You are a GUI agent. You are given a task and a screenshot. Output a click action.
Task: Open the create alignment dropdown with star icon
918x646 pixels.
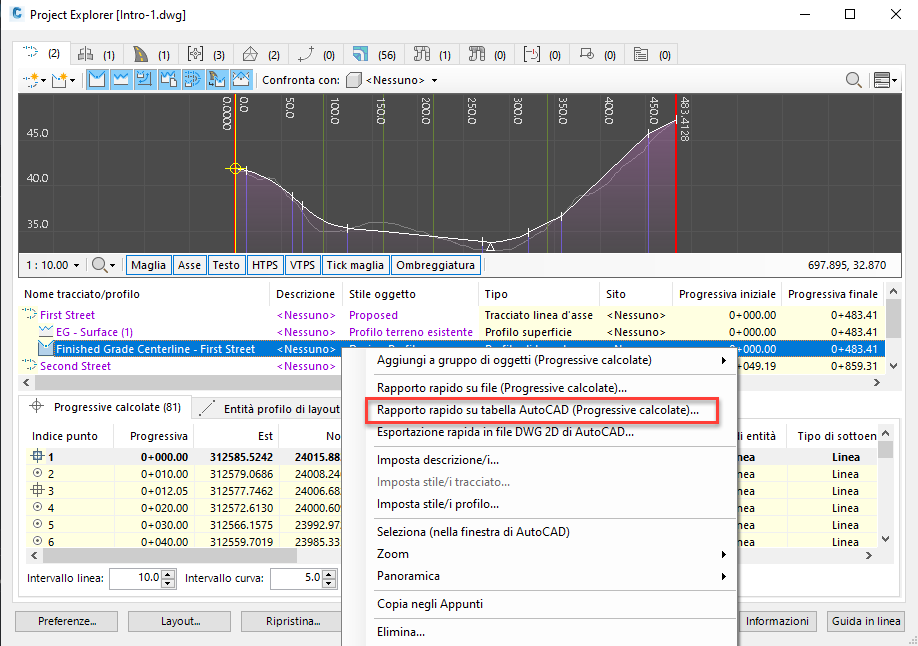[34, 80]
